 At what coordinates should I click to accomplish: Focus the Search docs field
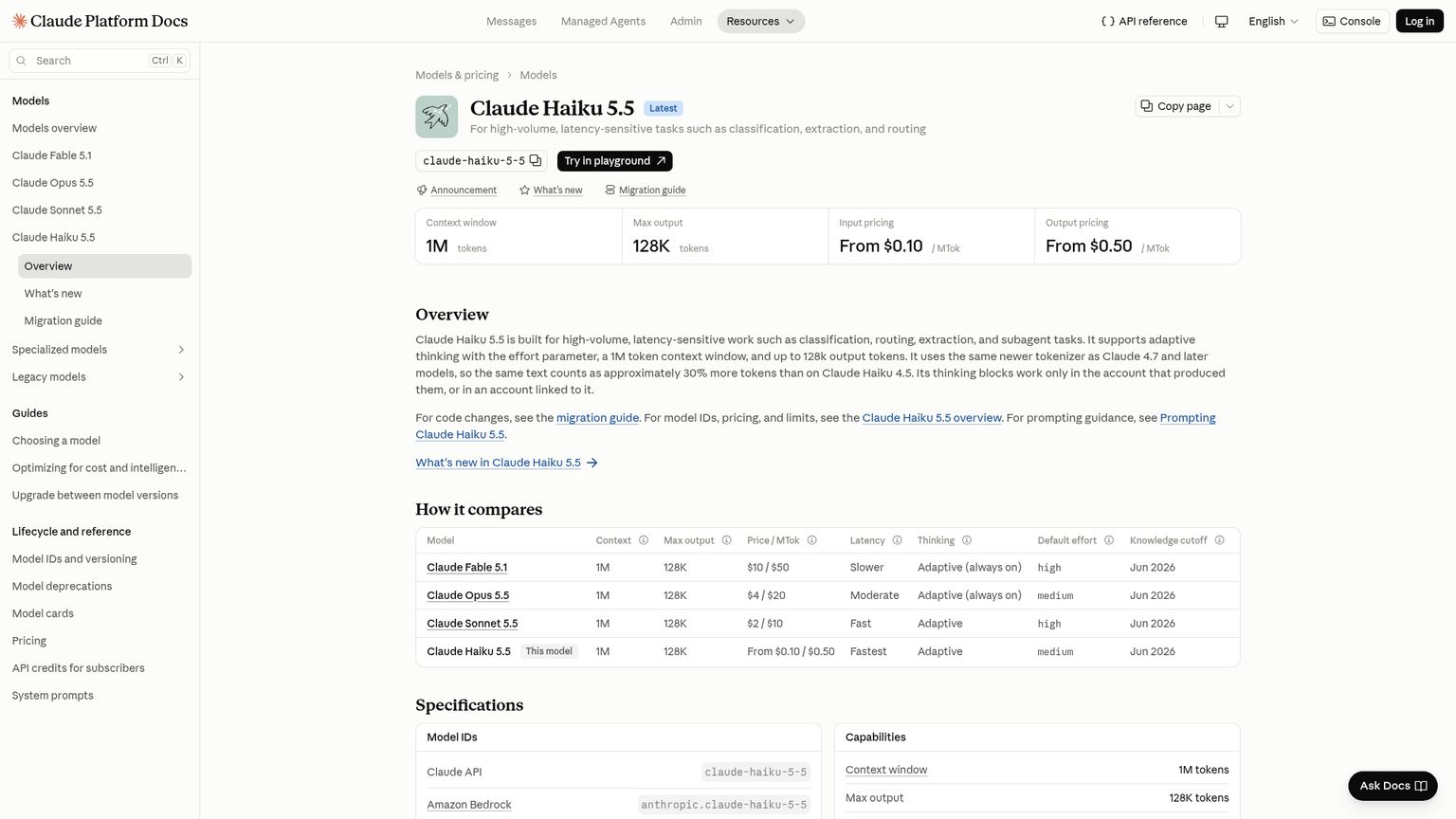(x=100, y=61)
